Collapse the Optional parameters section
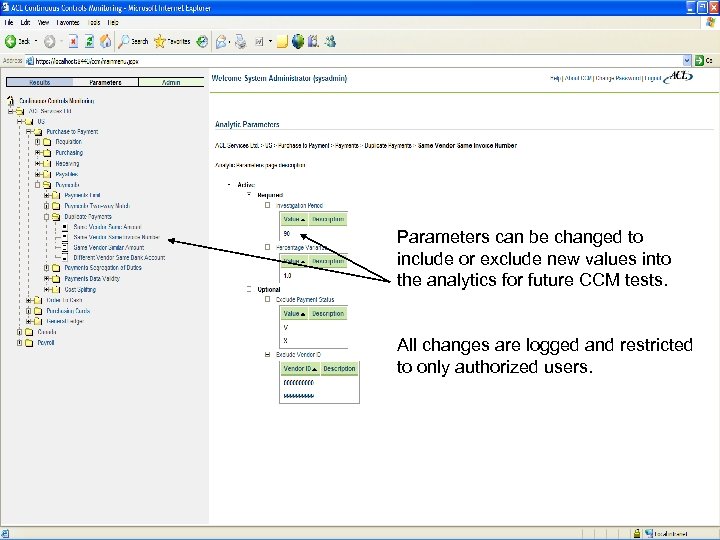720x540 pixels. [249, 289]
